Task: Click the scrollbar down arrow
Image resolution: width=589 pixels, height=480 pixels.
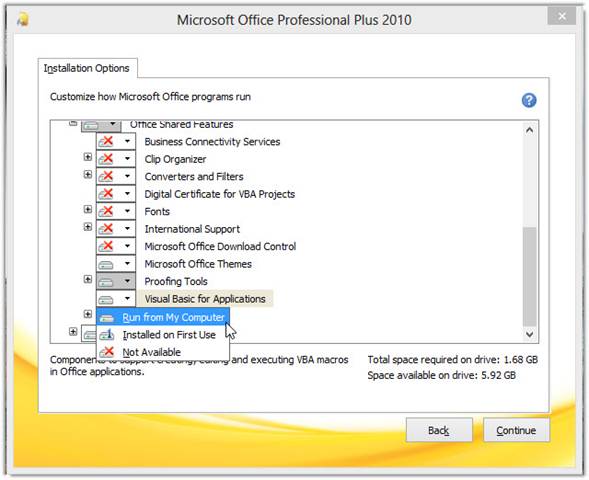Action: click(530, 334)
